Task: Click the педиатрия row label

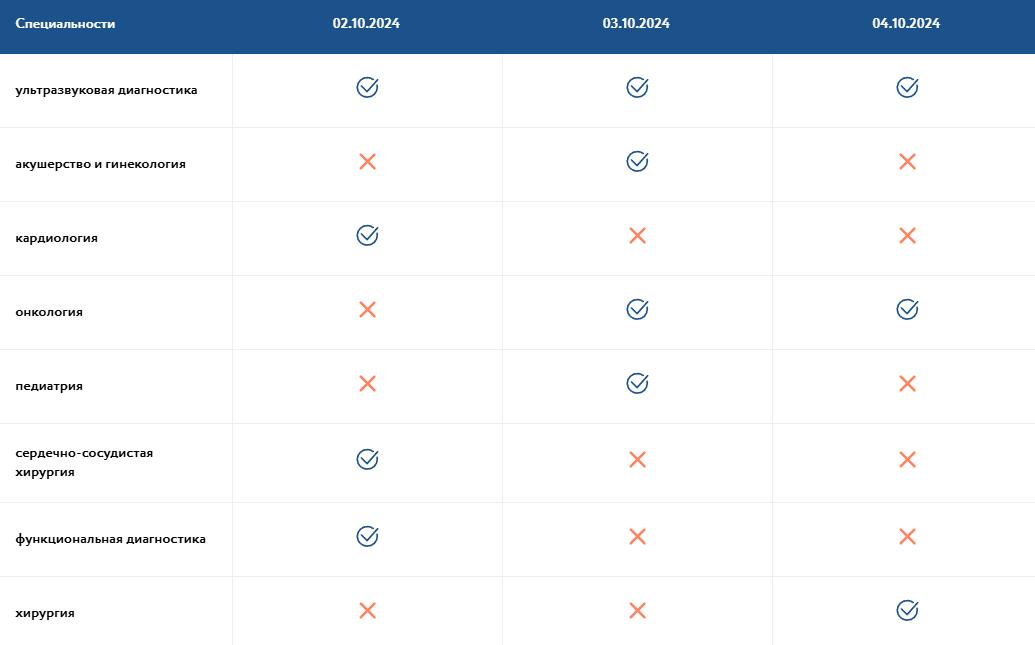Action: (x=49, y=386)
